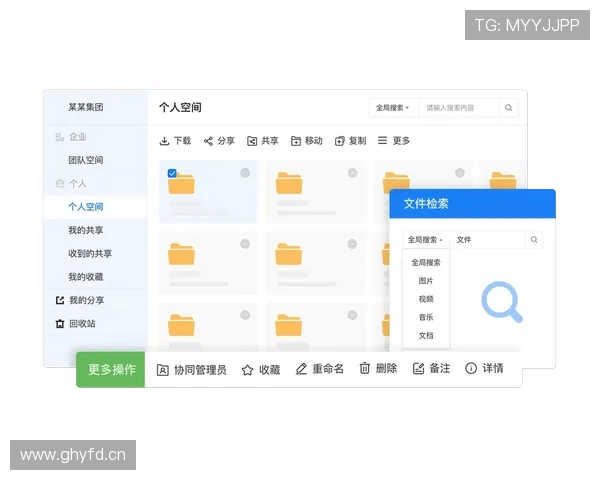Click the 我的分享 export icon in sidebar
600x480 pixels.
point(60,300)
